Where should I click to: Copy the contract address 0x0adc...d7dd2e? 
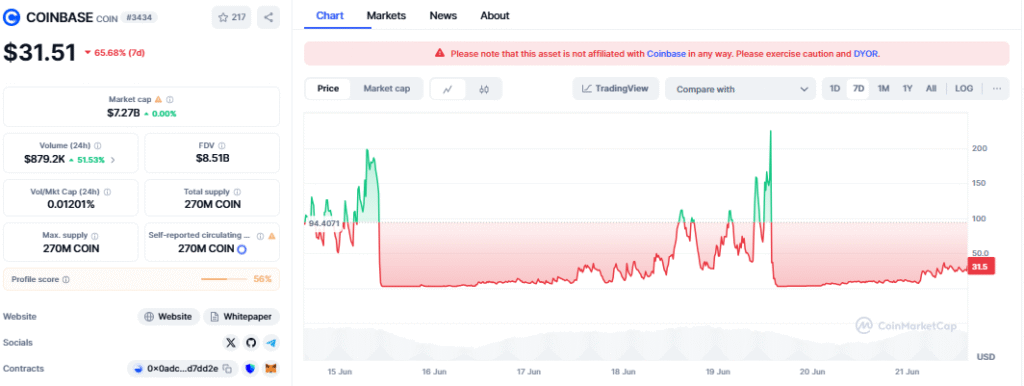pyautogui.click(x=227, y=368)
